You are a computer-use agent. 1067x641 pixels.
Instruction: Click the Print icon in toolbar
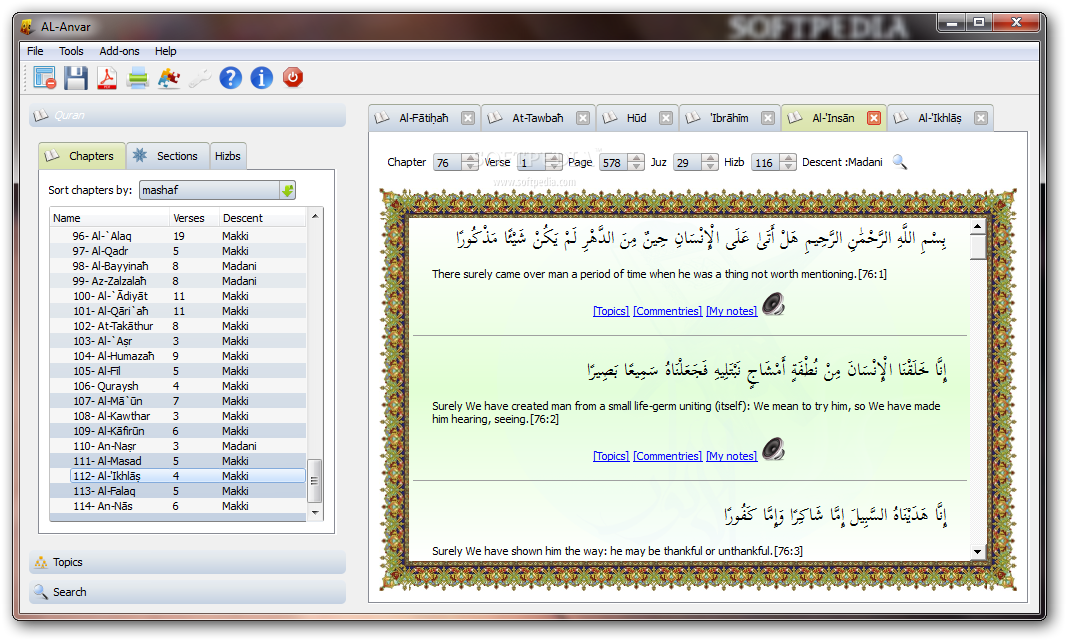(138, 78)
